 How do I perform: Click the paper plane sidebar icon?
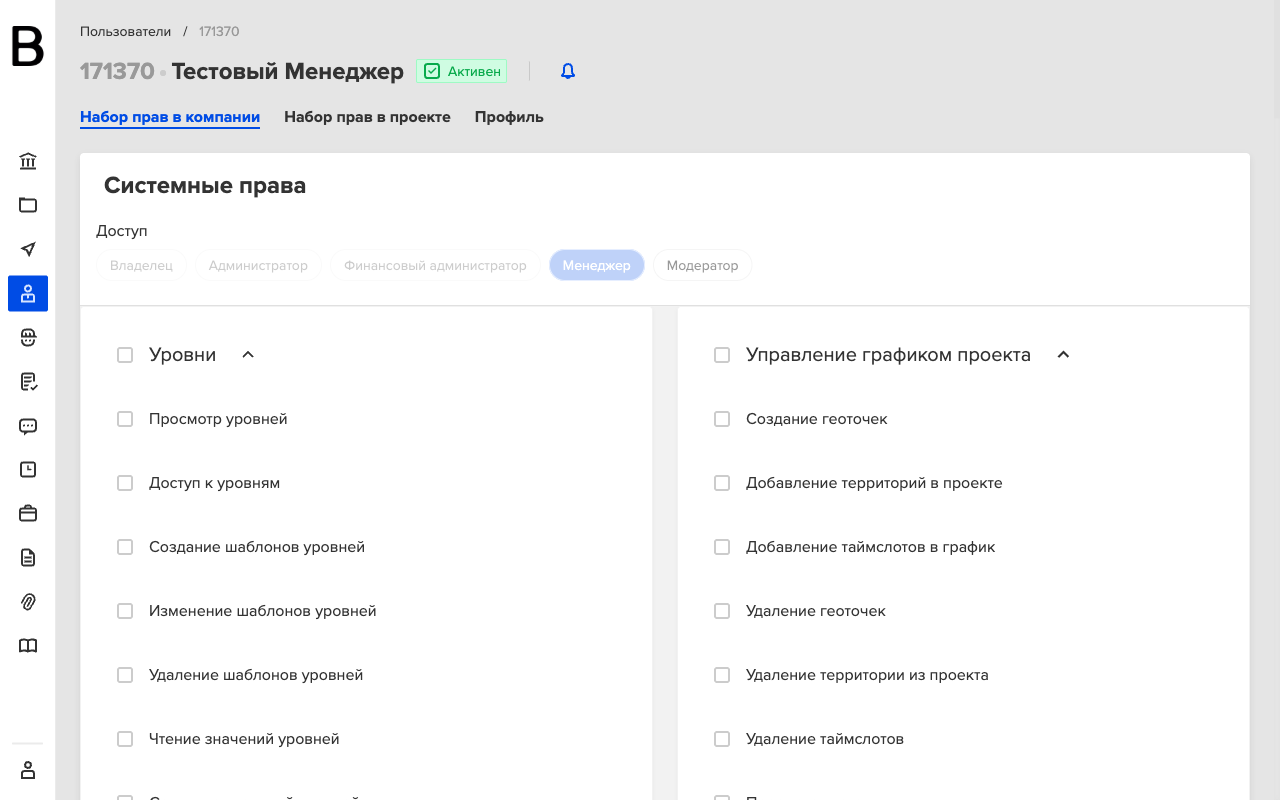point(28,249)
